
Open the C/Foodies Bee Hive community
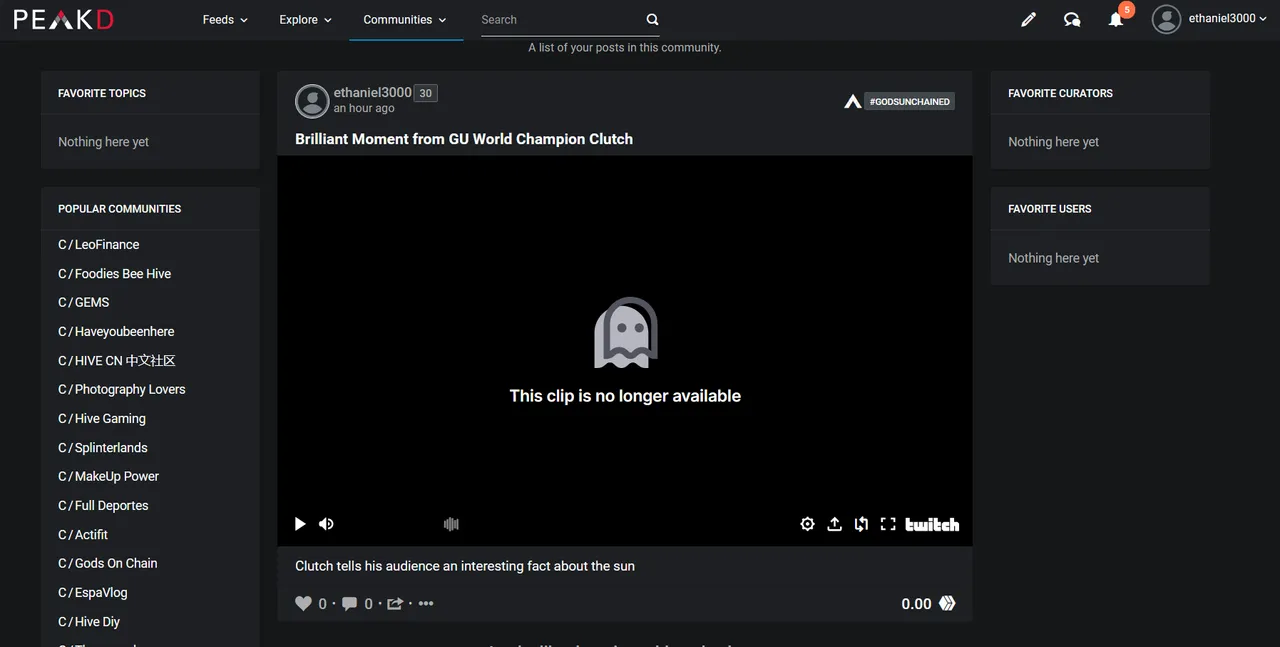[115, 273]
